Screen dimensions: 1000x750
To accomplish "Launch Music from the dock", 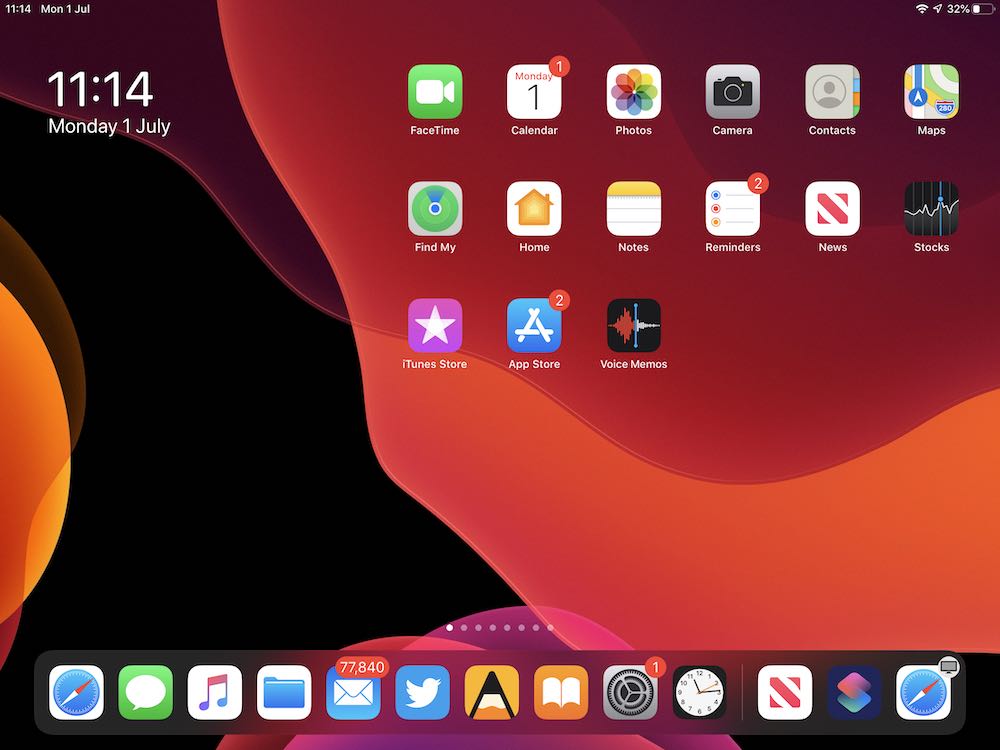I will pos(215,693).
